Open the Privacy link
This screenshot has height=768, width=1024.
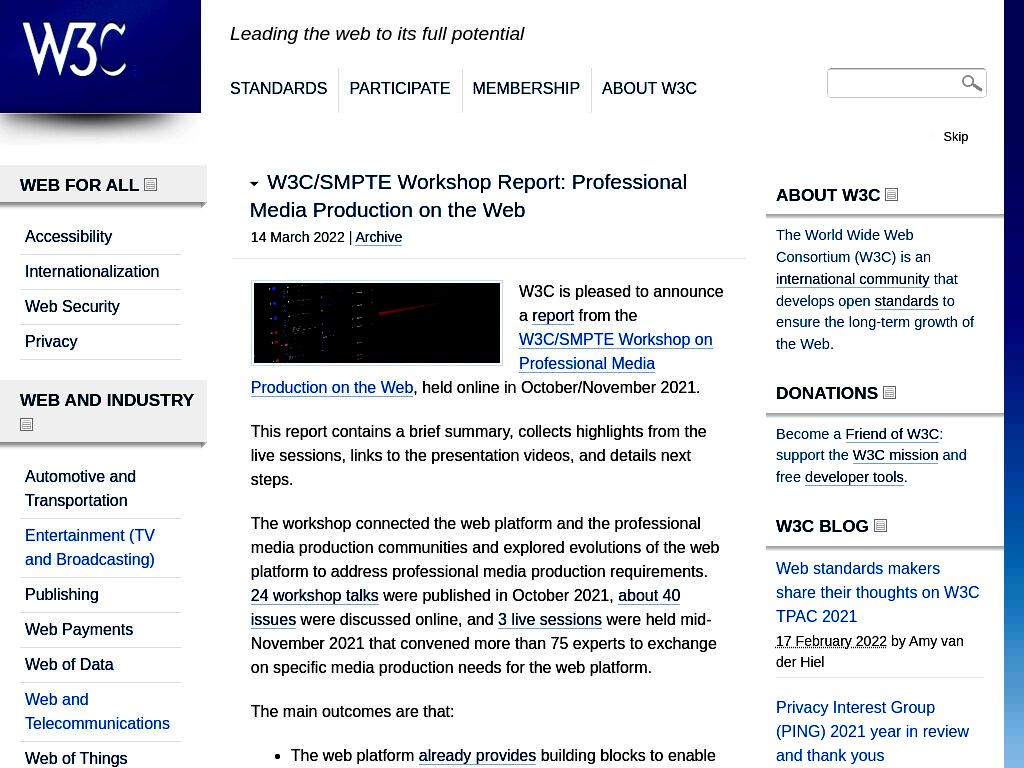tap(51, 342)
